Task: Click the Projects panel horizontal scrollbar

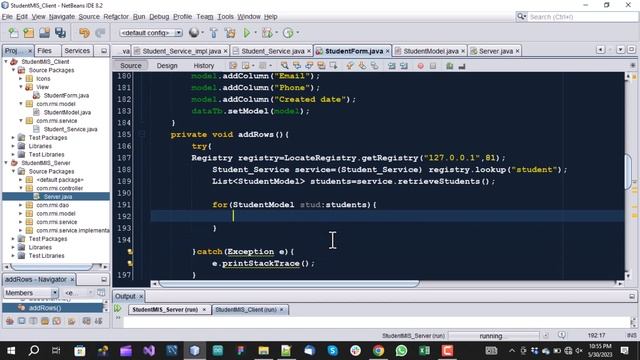Action: pyautogui.click(x=51, y=267)
